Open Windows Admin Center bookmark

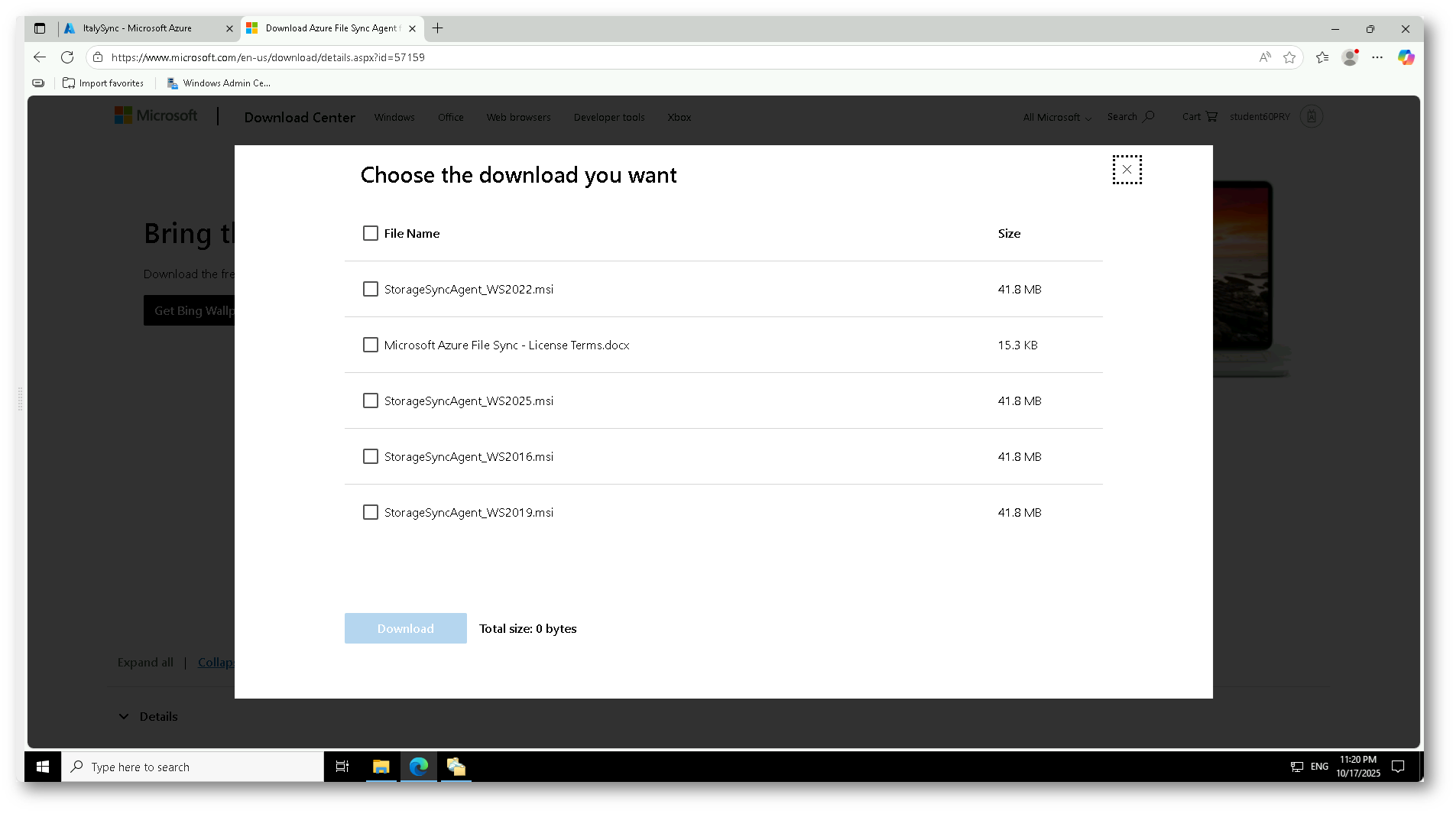click(x=219, y=83)
